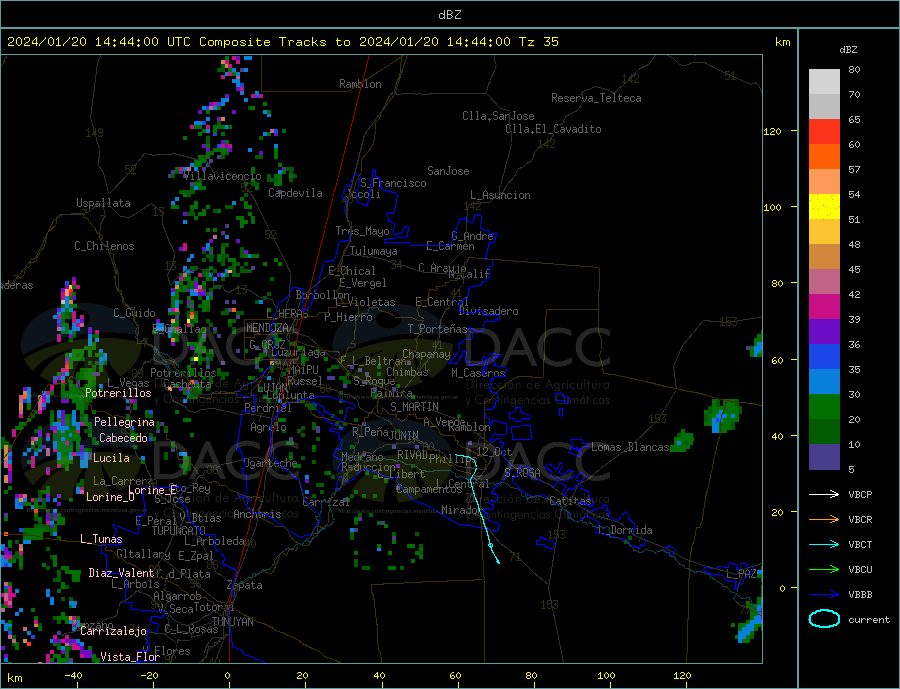Click the Pellegrina label
Viewport: 900px width, 689px height.
tap(125, 422)
